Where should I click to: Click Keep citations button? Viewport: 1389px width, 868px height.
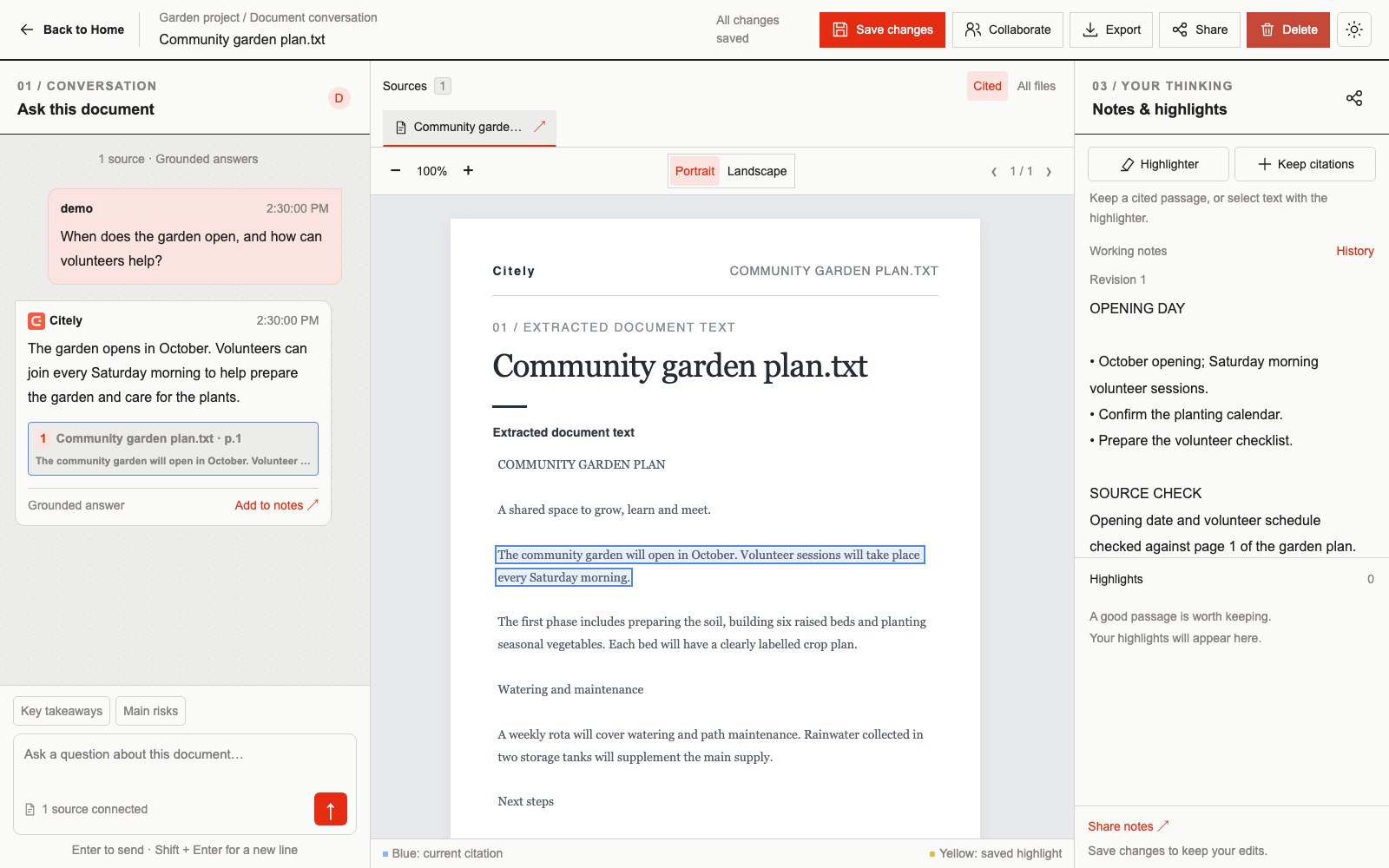tap(1305, 164)
